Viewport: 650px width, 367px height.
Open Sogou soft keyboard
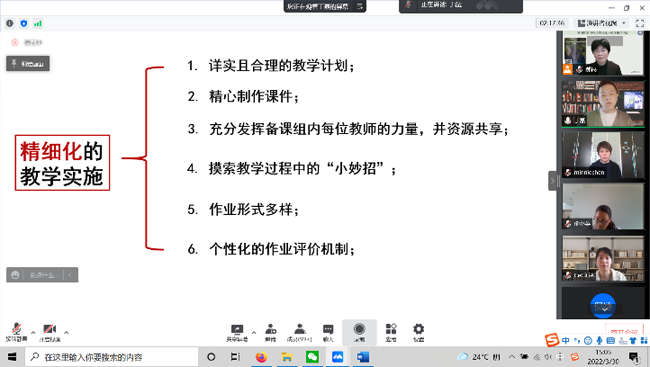coord(610,340)
